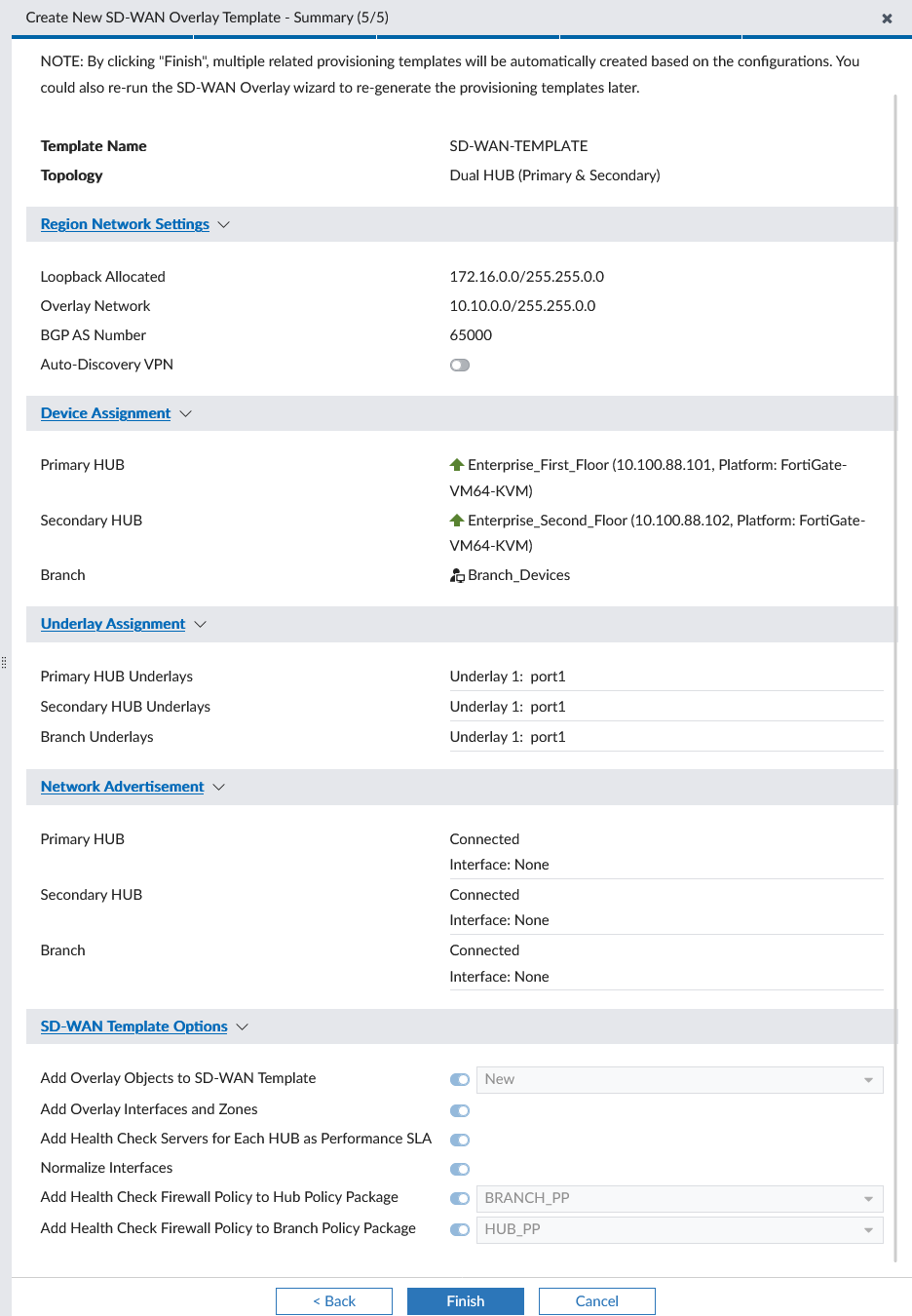Viewport: 912px width, 1316px height.
Task: Click the green up-arrow icon beside Enterprise_Second_Floor
Action: [x=456, y=521]
